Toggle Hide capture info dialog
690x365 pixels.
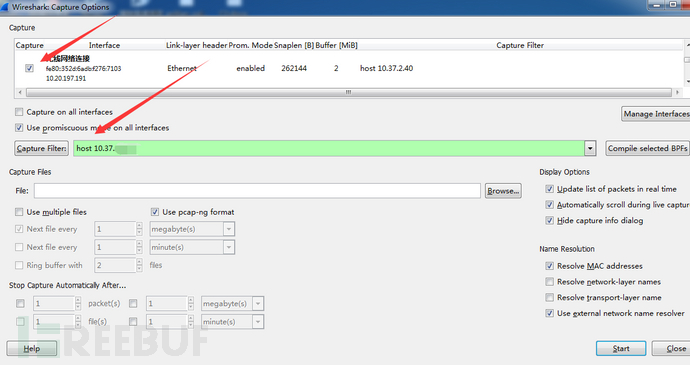[x=550, y=221]
